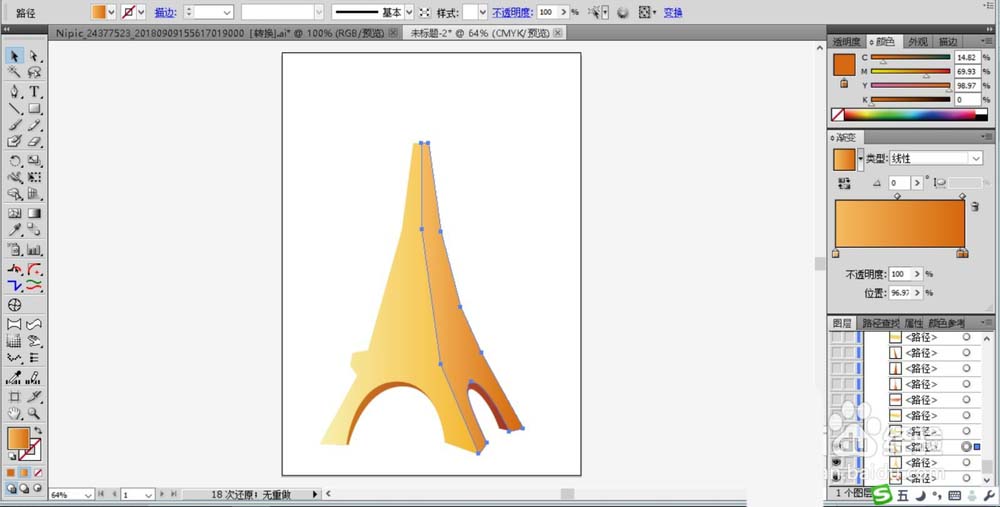
Task: Set the toolbox paint mode to None
Action: (x=38, y=473)
